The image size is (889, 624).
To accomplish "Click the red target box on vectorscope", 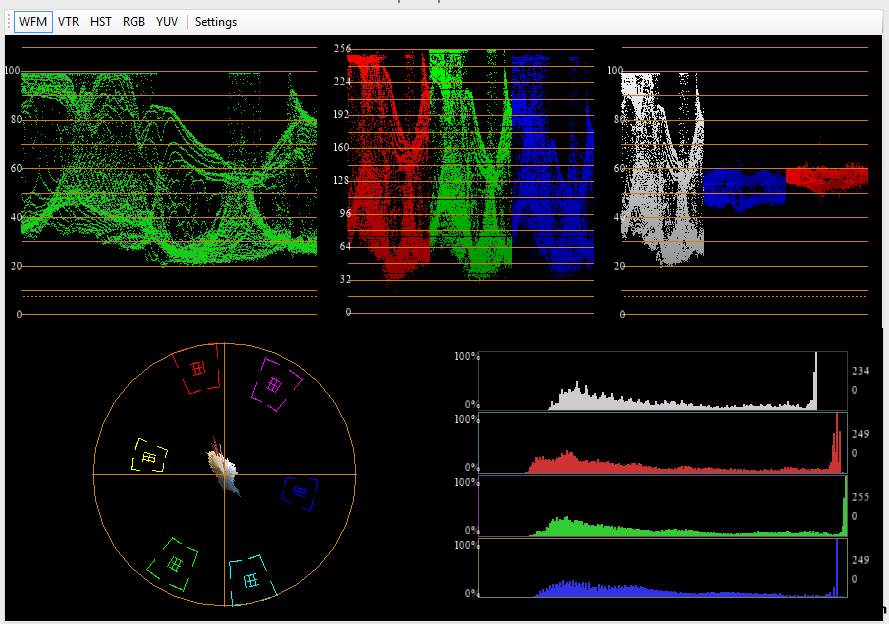I will (197, 370).
